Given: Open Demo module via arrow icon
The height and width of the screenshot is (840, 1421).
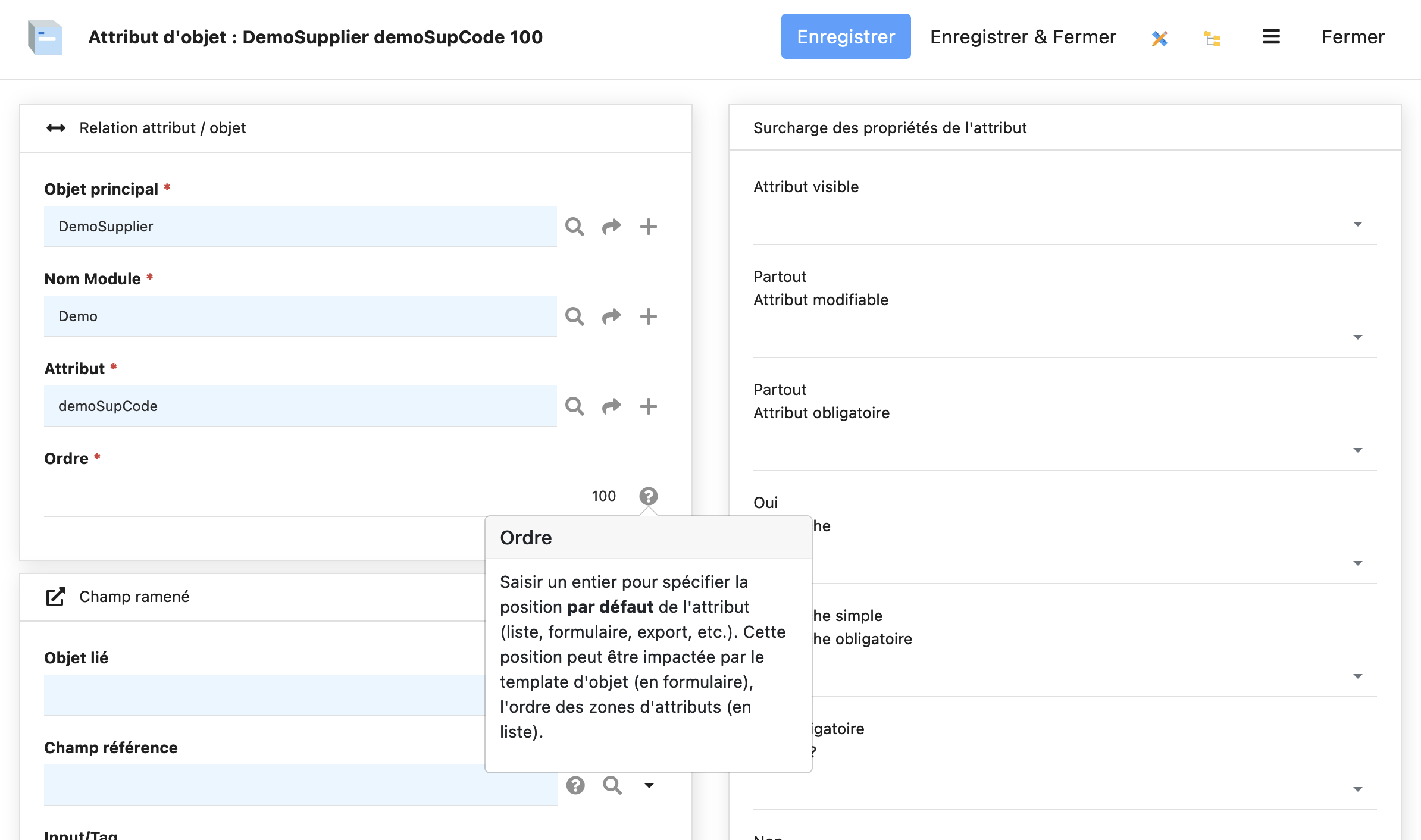Looking at the screenshot, I should coord(611,316).
